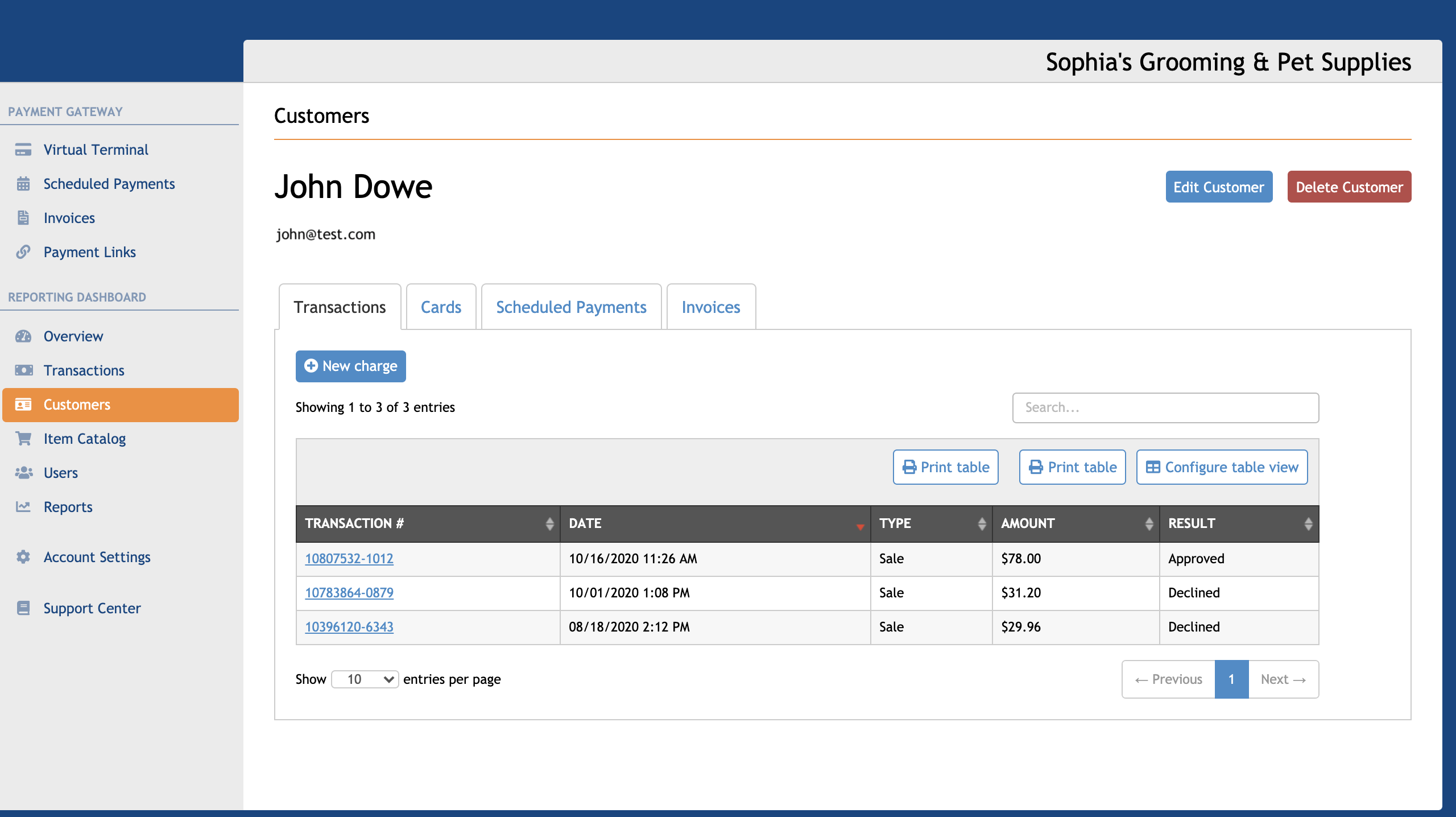Open Account Settings from sidebar

click(97, 557)
